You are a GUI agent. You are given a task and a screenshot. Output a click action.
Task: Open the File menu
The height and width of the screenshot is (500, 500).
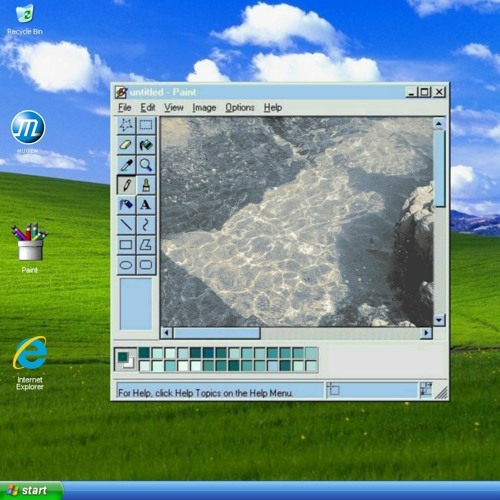tap(125, 108)
